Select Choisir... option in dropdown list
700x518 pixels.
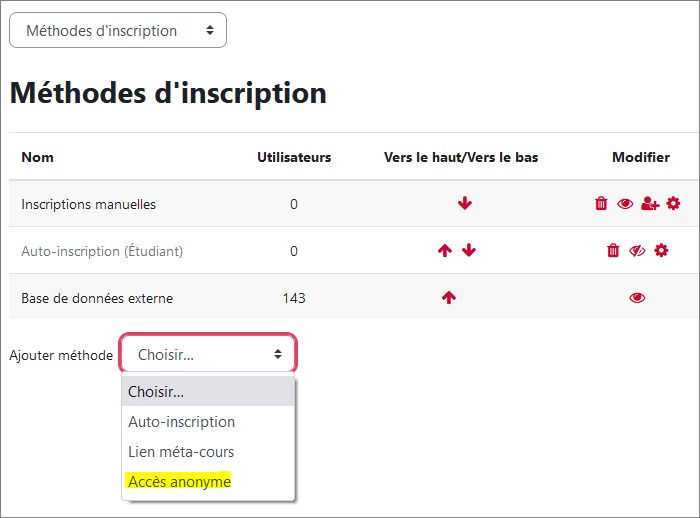[208, 392]
